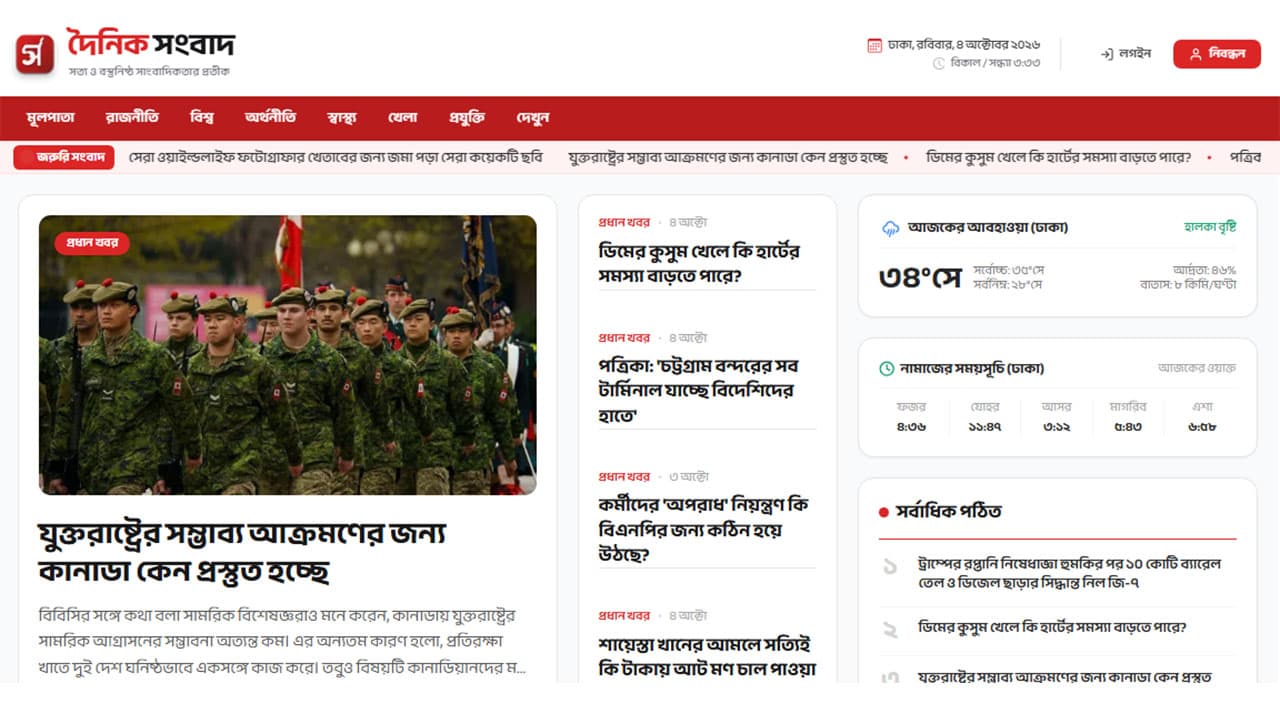The width and height of the screenshot is (1280, 720).
Task: Click the আর্দ্রতা humidity value
Action: 1204,270
